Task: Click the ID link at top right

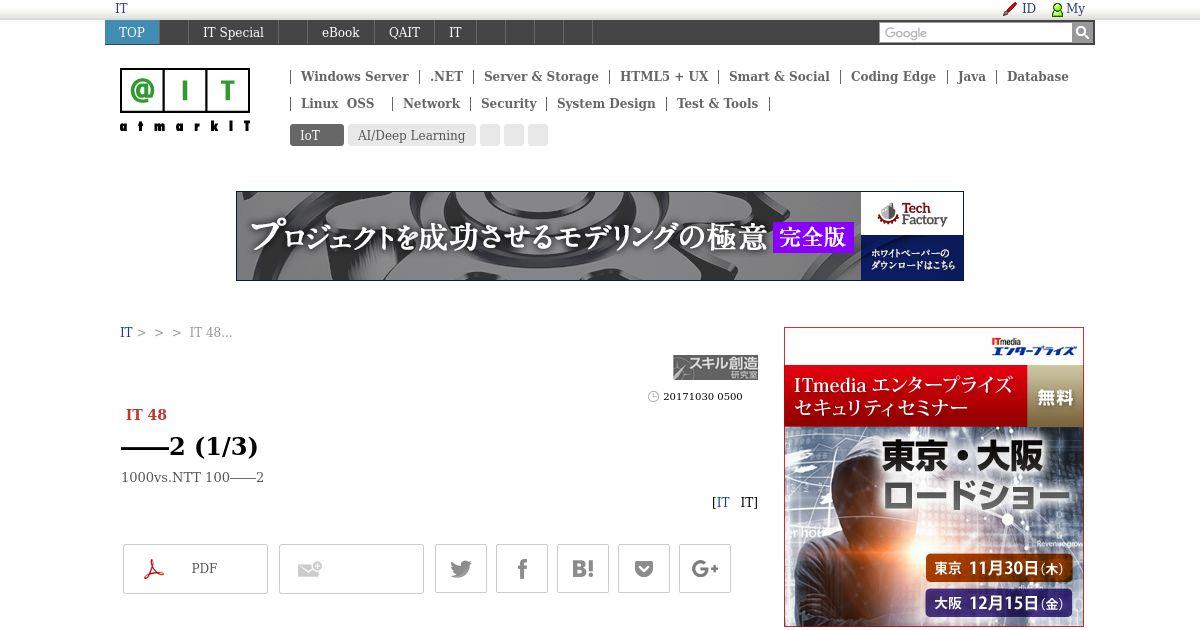Action: pos(1029,8)
